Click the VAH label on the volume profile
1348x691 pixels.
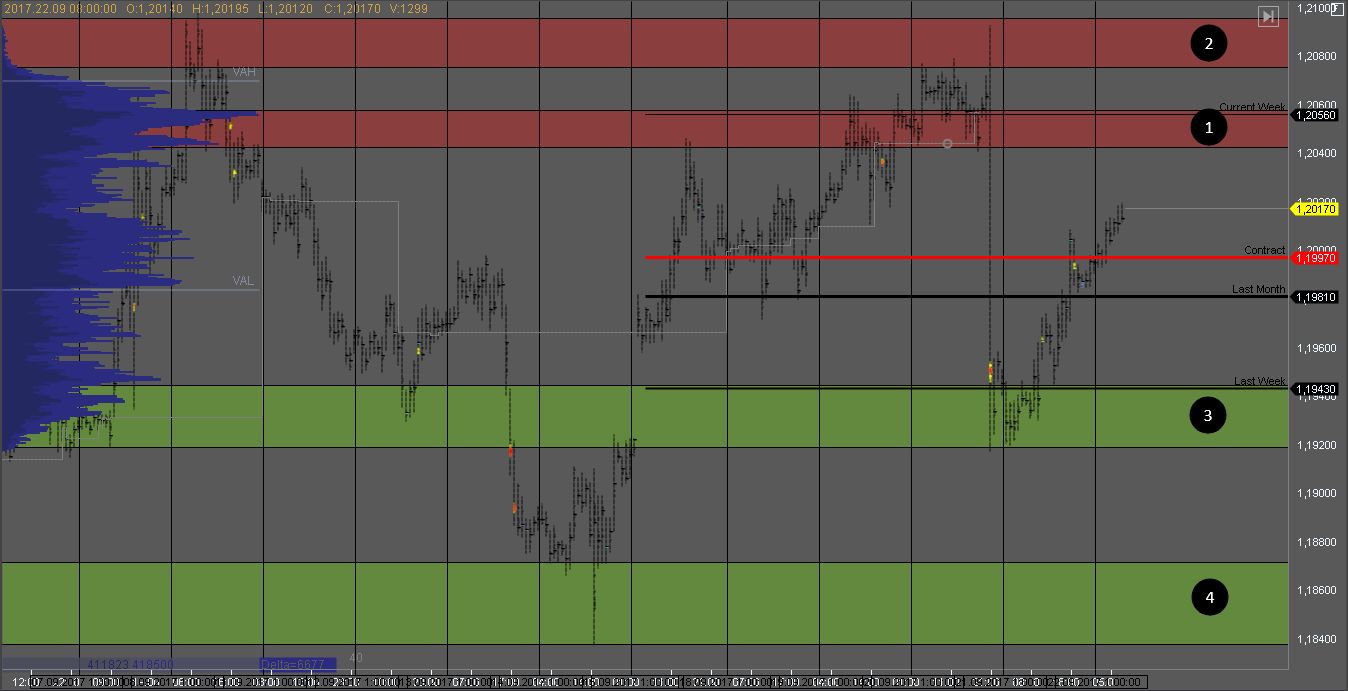pyautogui.click(x=243, y=72)
